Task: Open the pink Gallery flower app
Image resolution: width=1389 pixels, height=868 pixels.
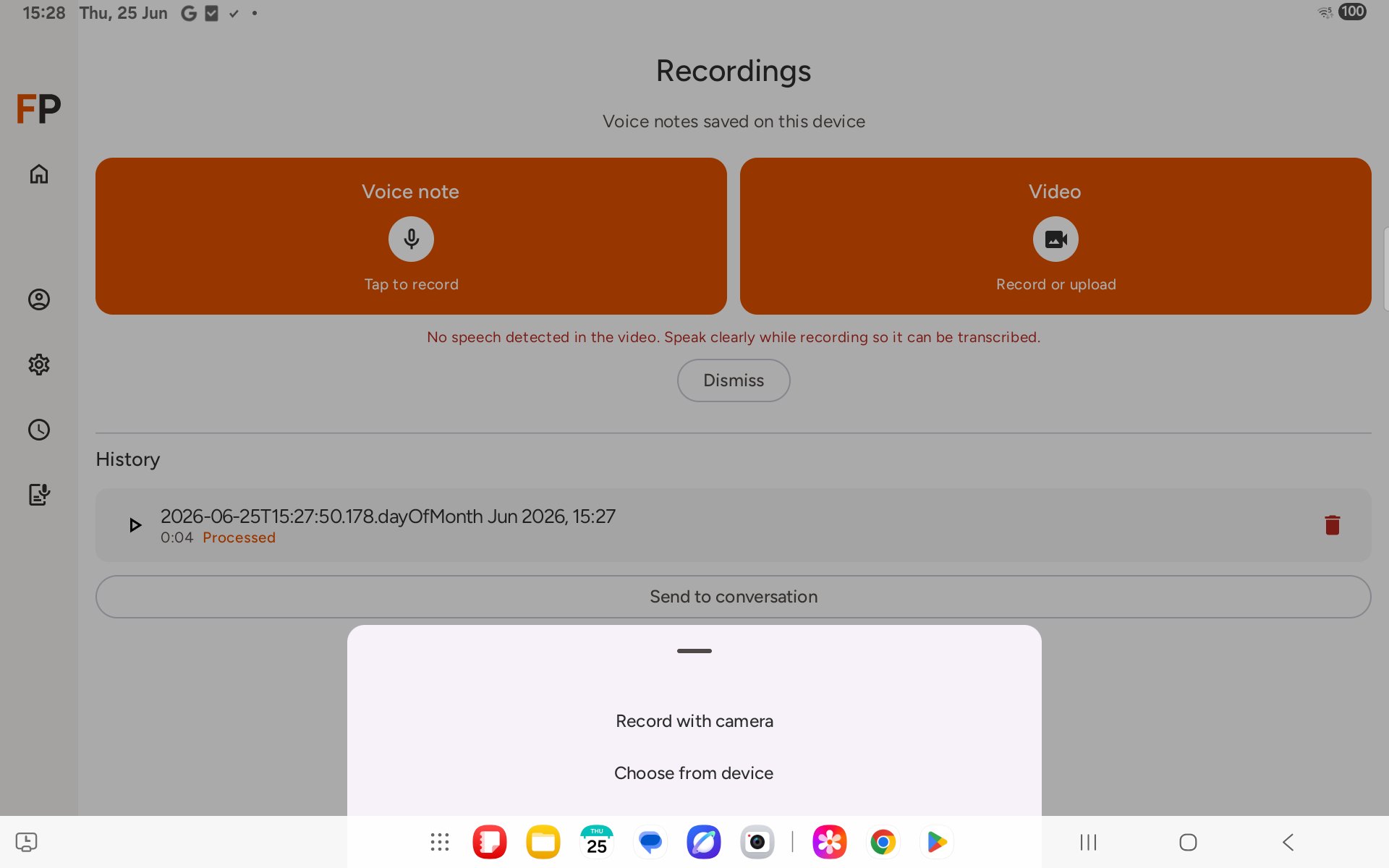Action: [830, 842]
